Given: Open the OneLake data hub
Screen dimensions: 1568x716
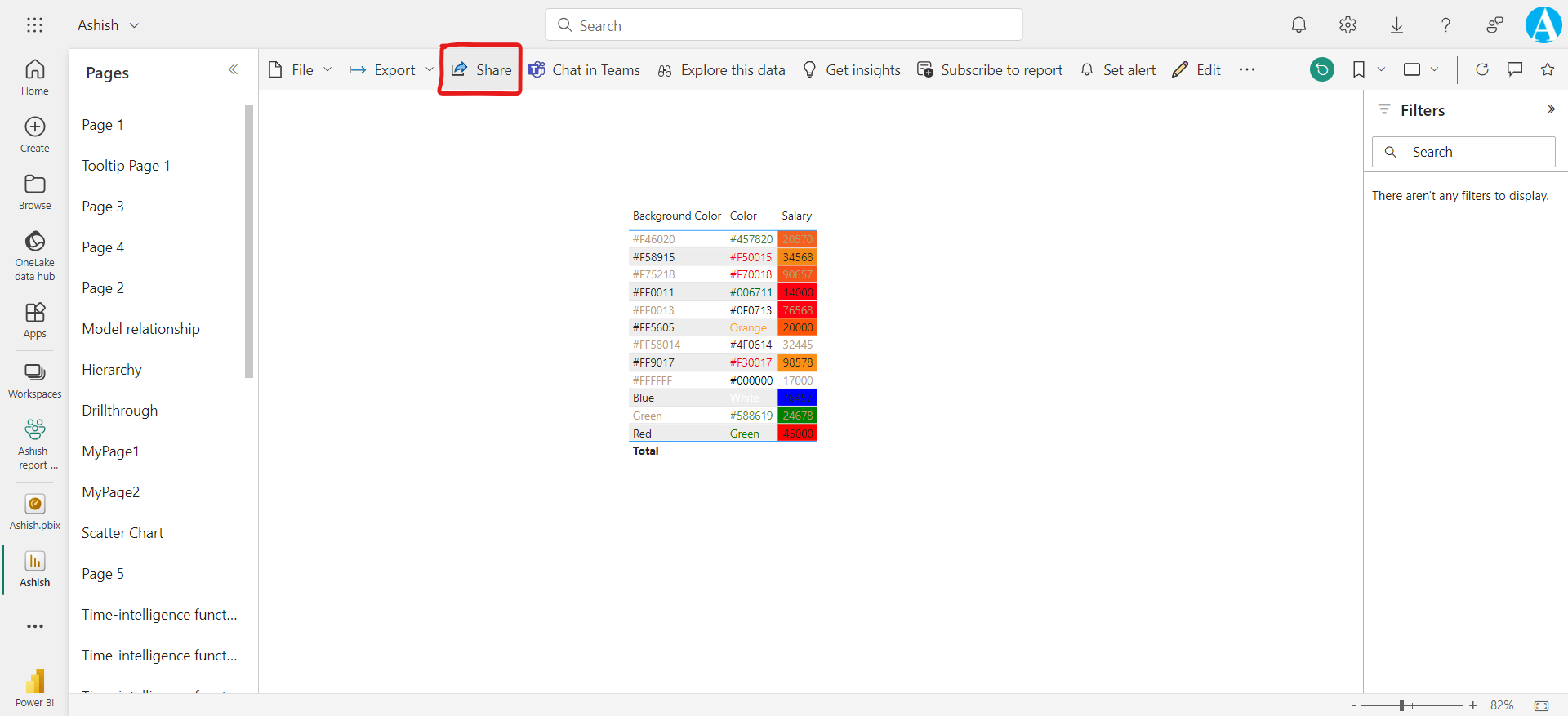Looking at the screenshot, I should (x=35, y=255).
